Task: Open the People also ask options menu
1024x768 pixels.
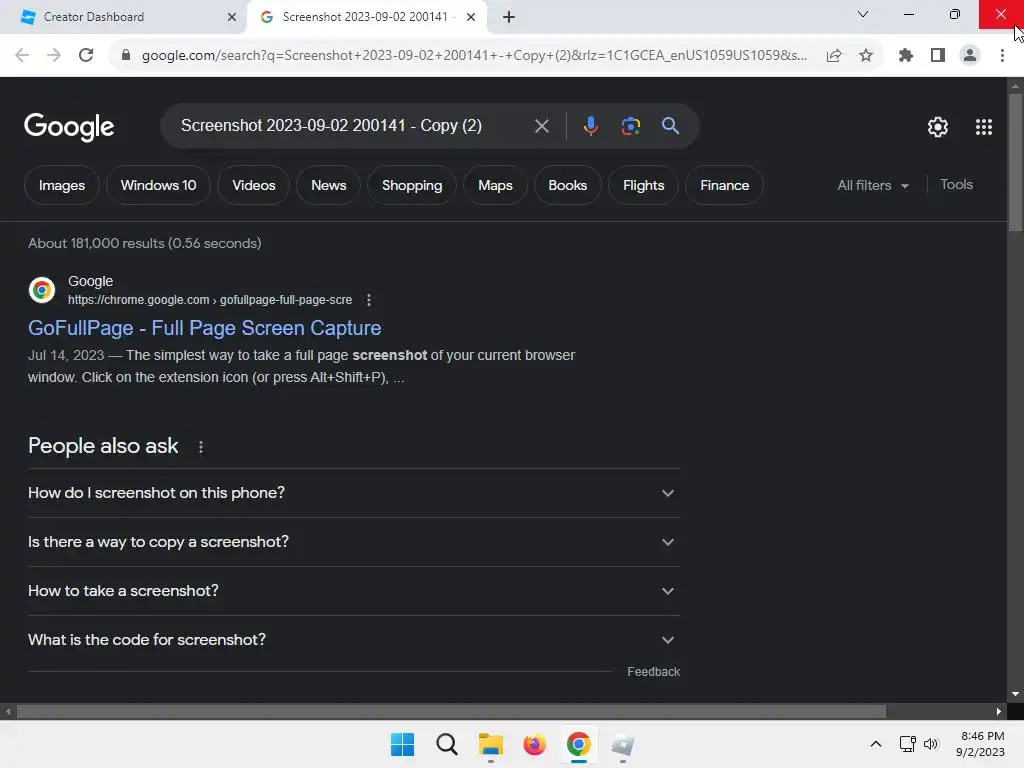Action: pyautogui.click(x=201, y=447)
